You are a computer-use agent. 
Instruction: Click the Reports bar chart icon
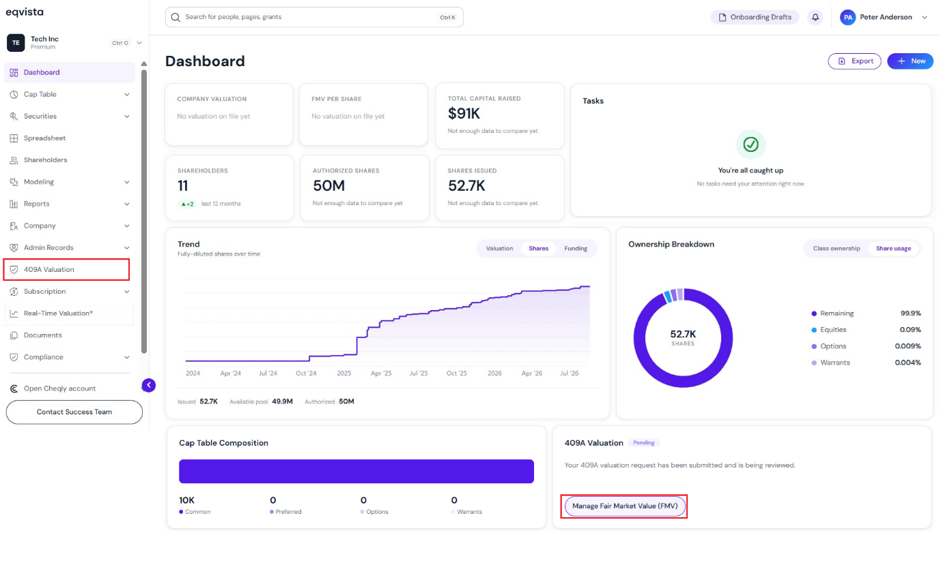click(14, 204)
